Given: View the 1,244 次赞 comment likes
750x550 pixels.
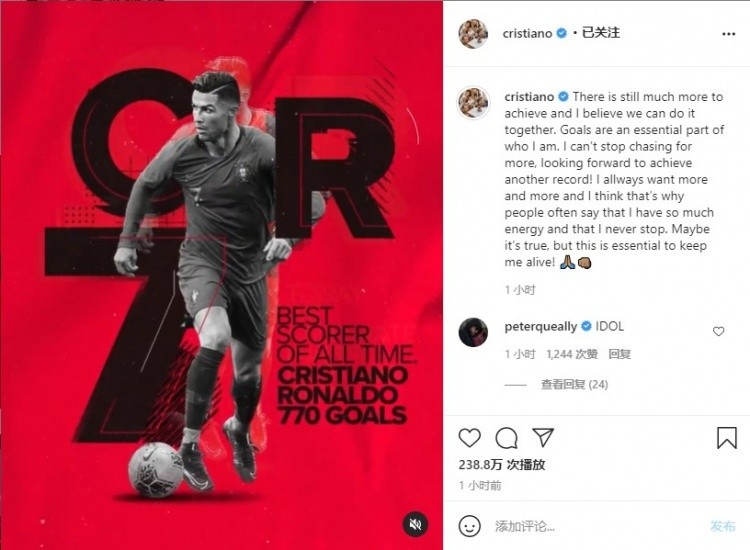Looking at the screenshot, I should point(572,354).
